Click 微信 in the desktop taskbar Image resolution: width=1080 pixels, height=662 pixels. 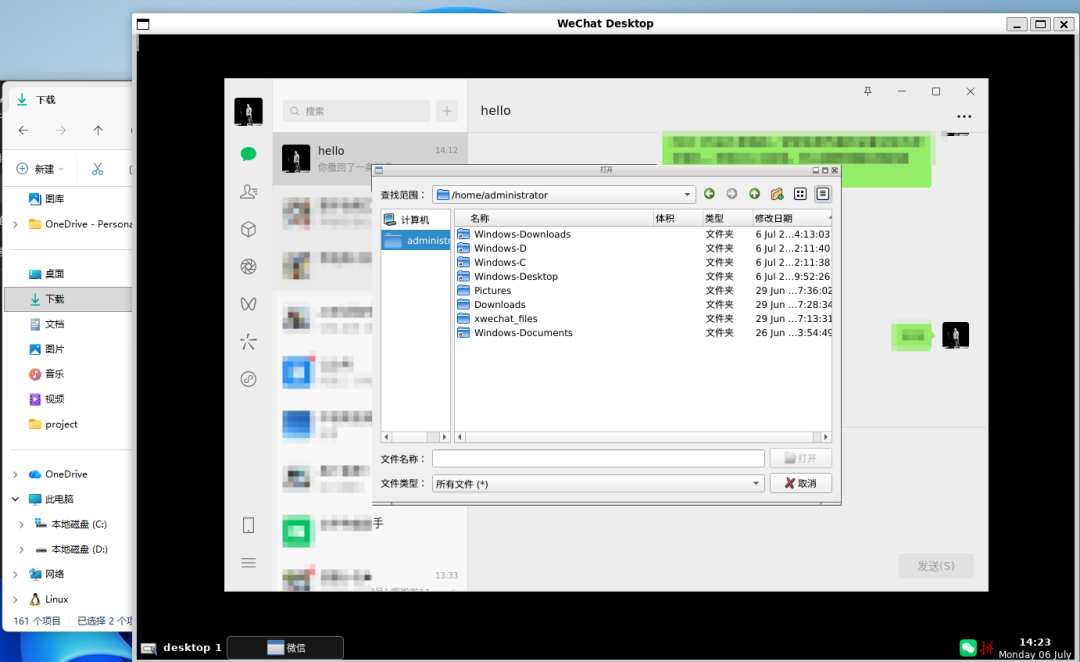click(x=285, y=648)
